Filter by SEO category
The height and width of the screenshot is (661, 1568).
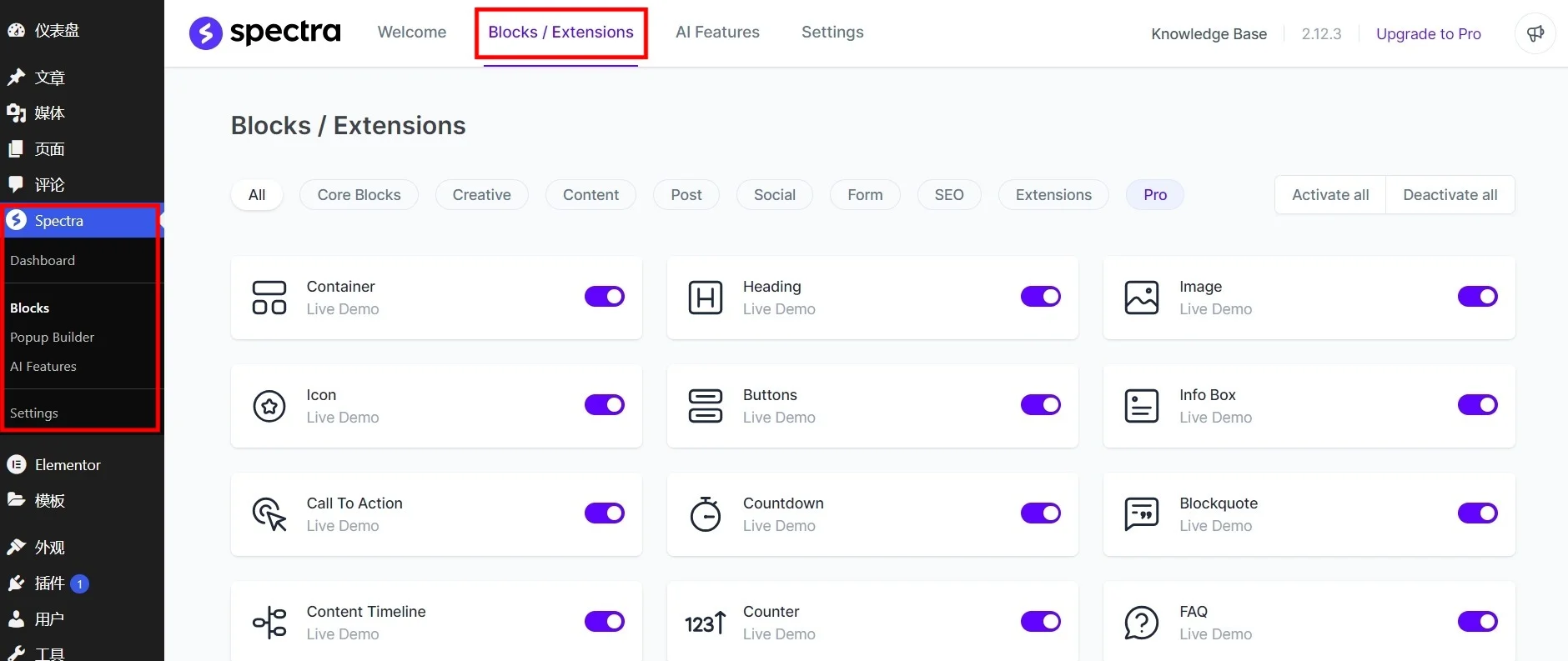point(949,195)
